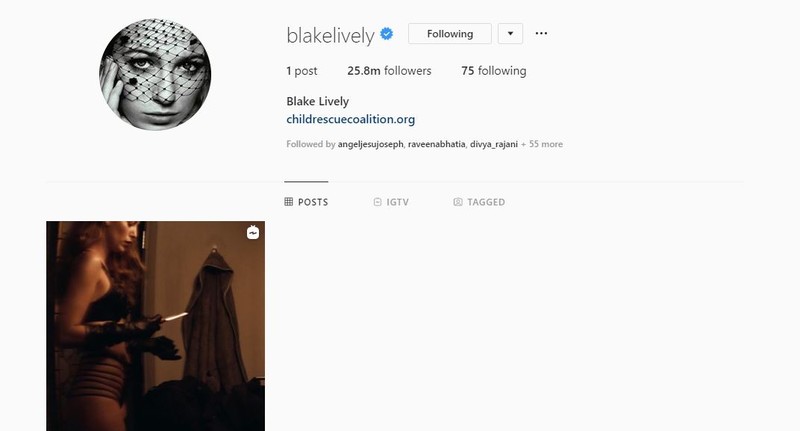Click the IGTV badge icon on the post thumbnail
Screen dimensions: 800x431
253,233
